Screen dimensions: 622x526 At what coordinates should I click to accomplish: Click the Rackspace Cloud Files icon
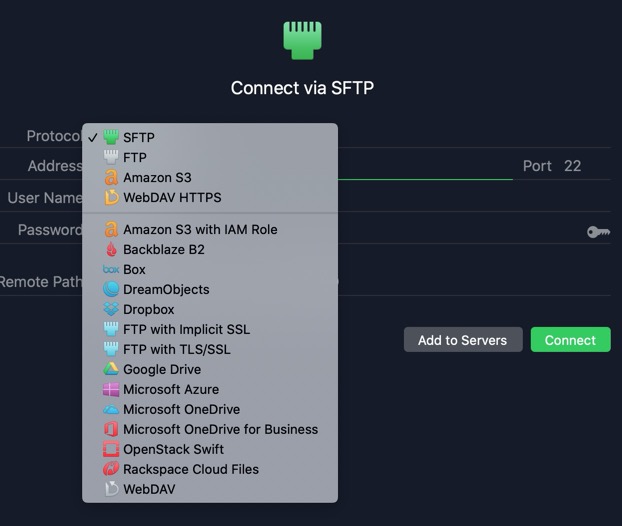[x=111, y=469]
